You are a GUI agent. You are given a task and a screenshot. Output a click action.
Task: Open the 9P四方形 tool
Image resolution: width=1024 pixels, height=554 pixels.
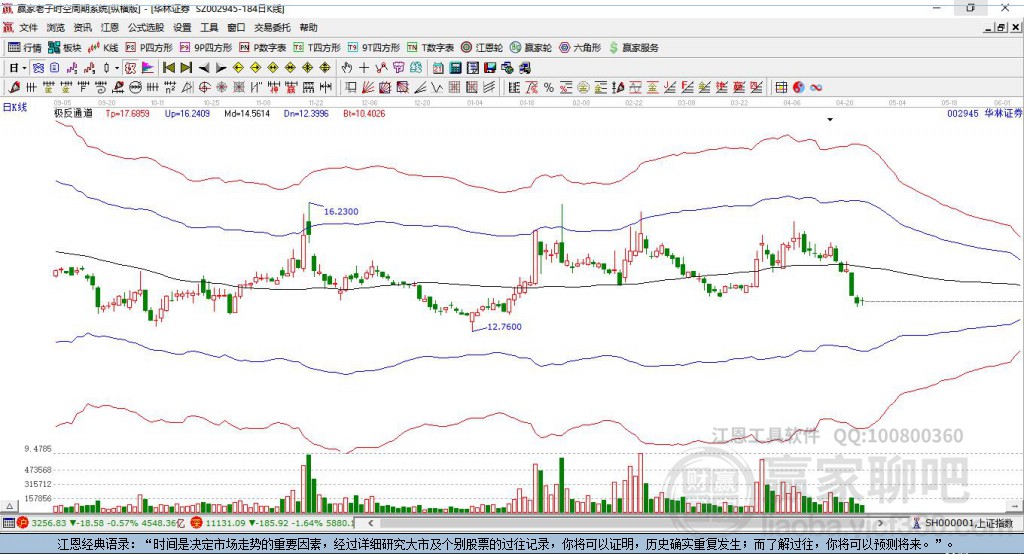(206, 48)
